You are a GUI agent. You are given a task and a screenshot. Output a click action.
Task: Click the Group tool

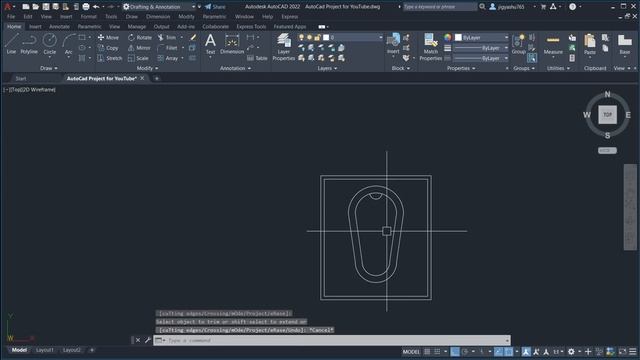[x=518, y=44]
